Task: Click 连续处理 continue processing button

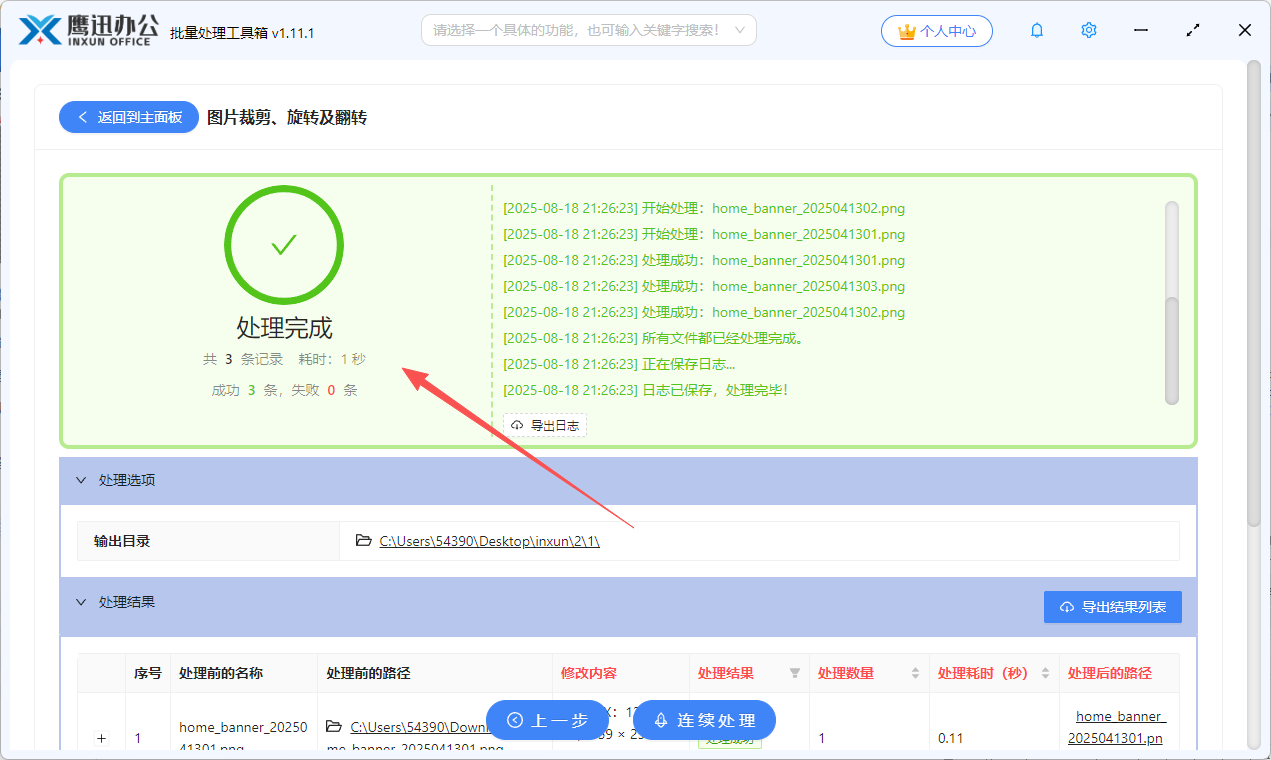Action: tap(704, 720)
